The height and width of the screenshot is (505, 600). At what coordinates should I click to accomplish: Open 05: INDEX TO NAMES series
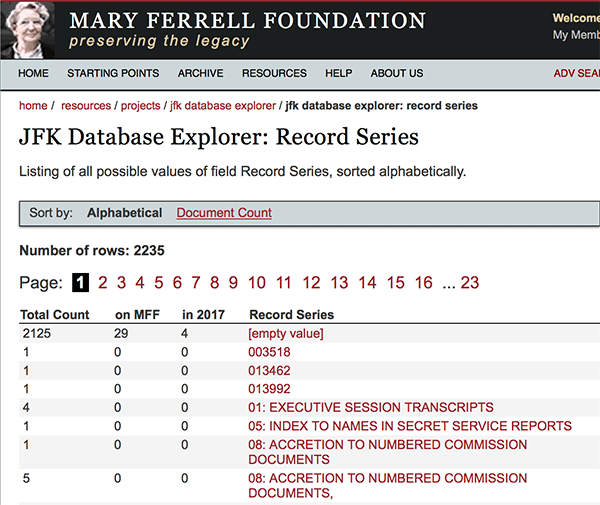(x=410, y=426)
